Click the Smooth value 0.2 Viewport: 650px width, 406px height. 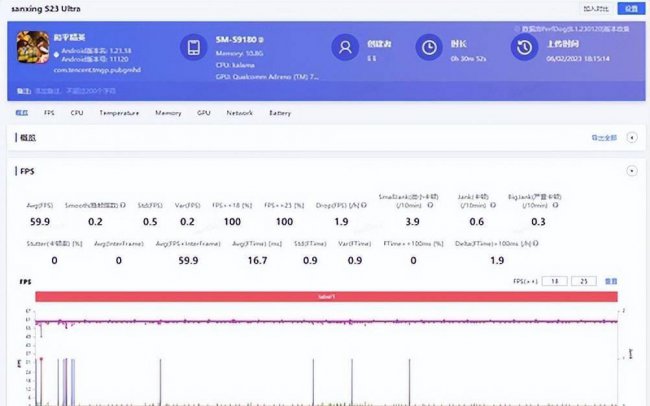point(95,222)
